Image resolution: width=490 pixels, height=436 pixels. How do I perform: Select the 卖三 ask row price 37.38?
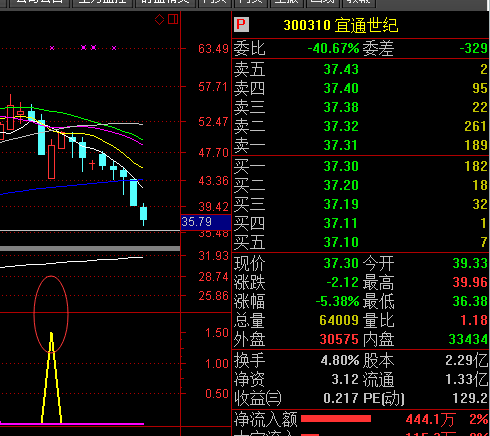[341, 107]
